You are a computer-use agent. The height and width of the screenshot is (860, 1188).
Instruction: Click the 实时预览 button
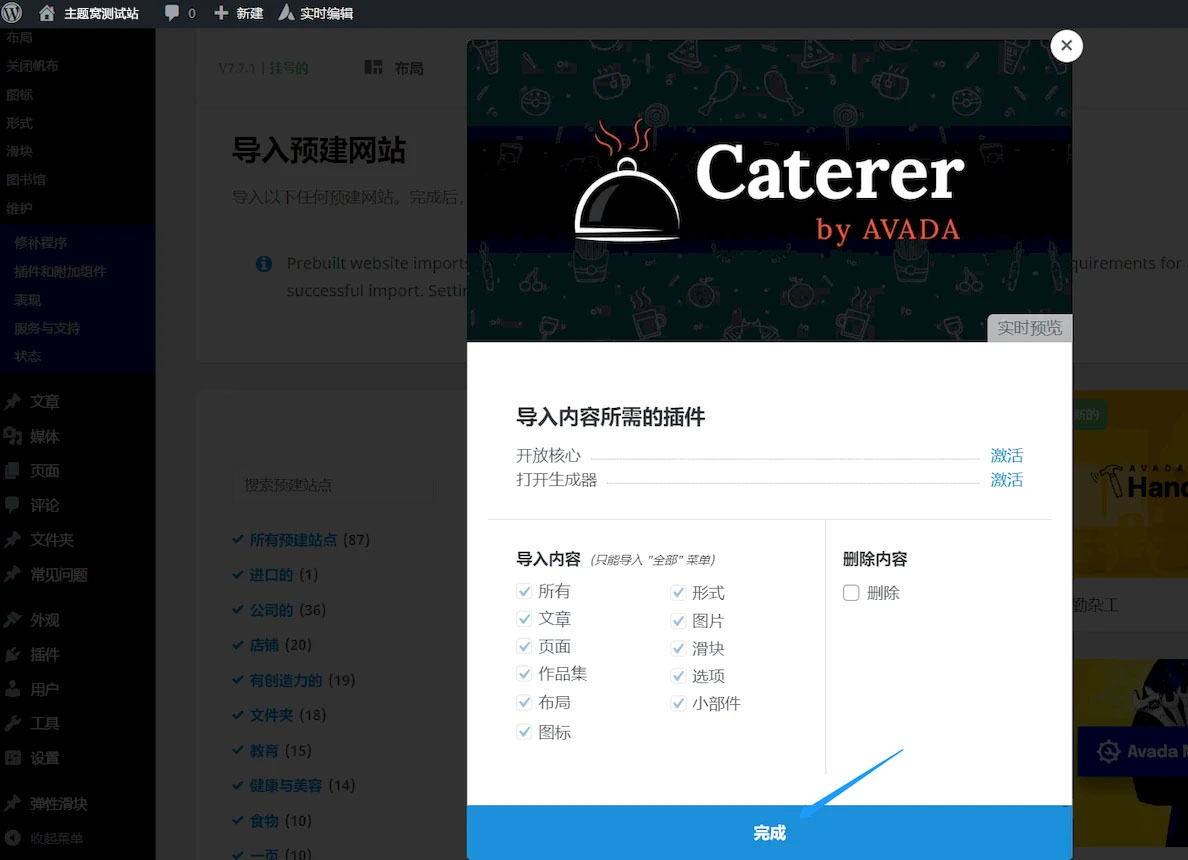pos(1029,328)
